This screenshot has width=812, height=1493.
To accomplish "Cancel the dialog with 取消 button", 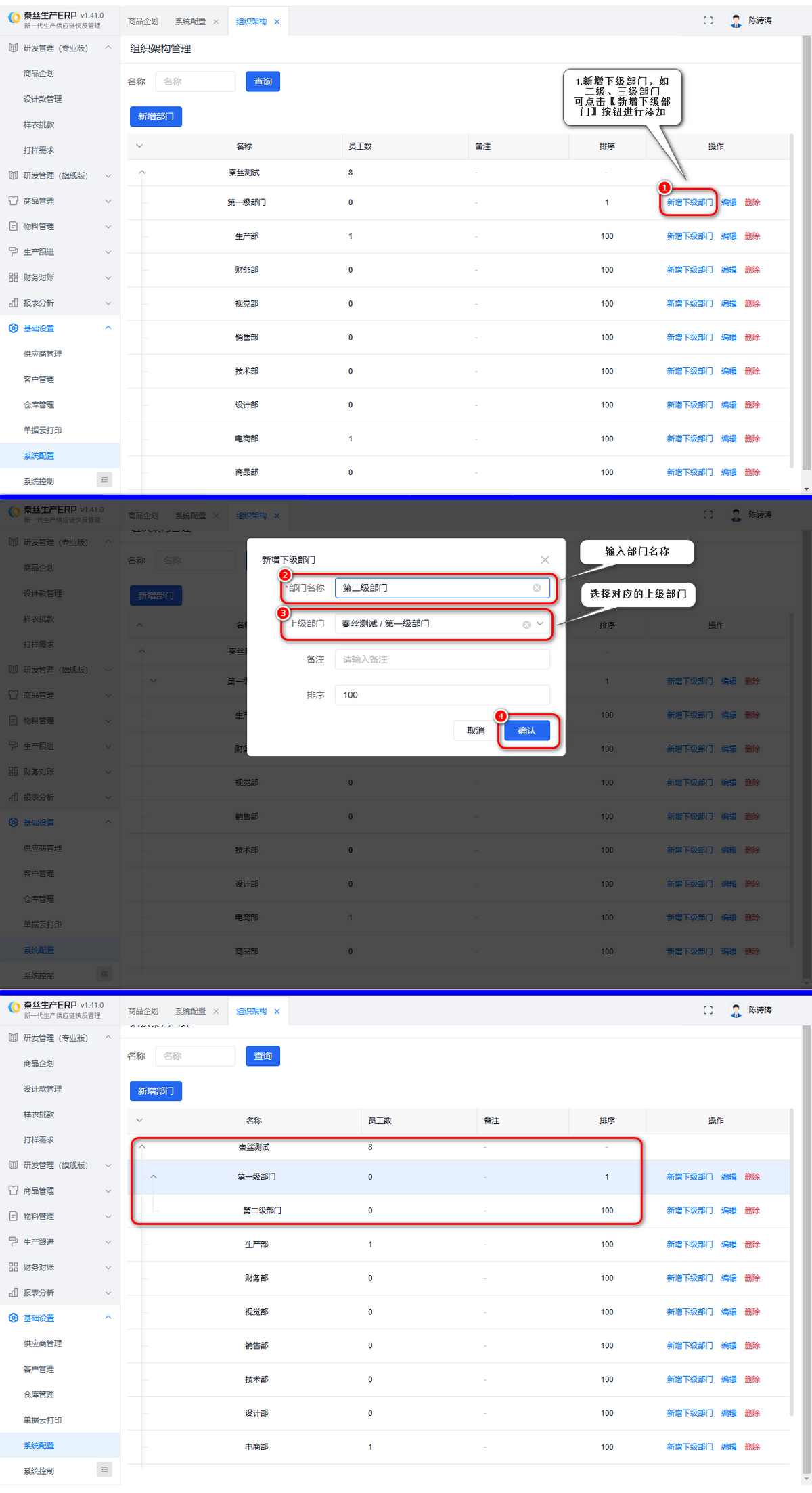I will click(476, 731).
